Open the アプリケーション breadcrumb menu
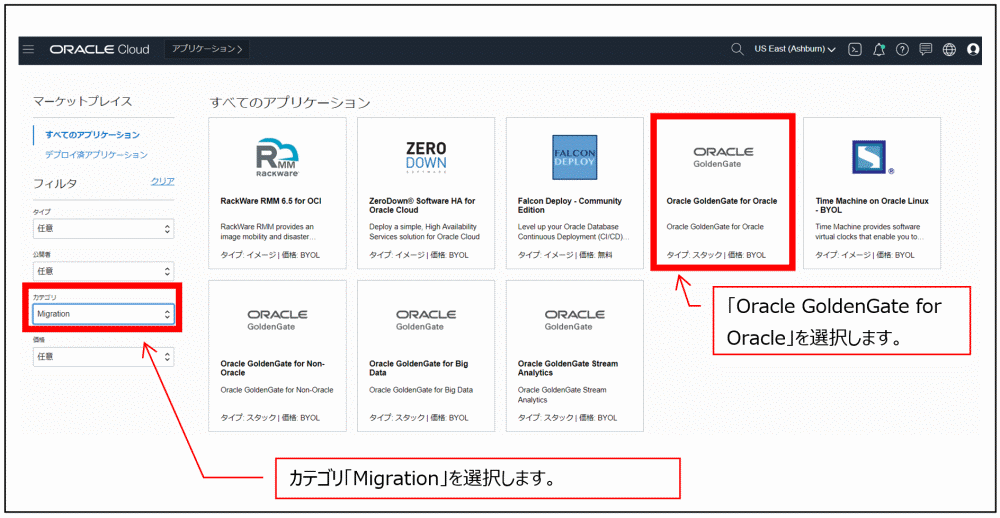The height and width of the screenshot is (518, 1000). pos(207,49)
